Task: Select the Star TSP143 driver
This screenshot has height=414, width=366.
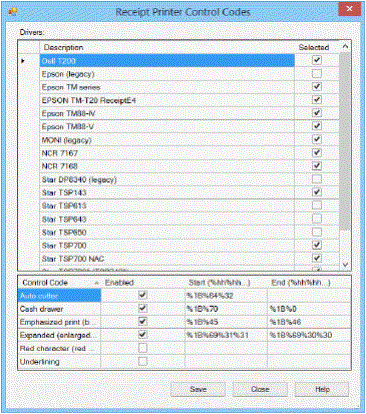Action: pos(167,193)
